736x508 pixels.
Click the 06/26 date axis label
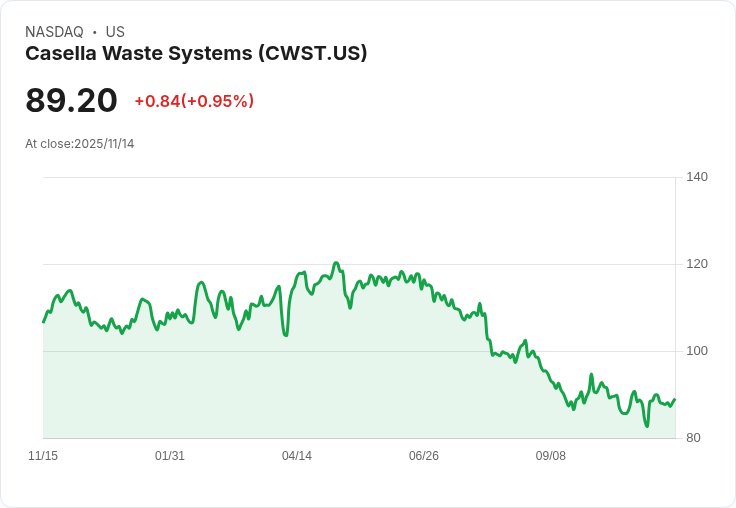pos(424,456)
